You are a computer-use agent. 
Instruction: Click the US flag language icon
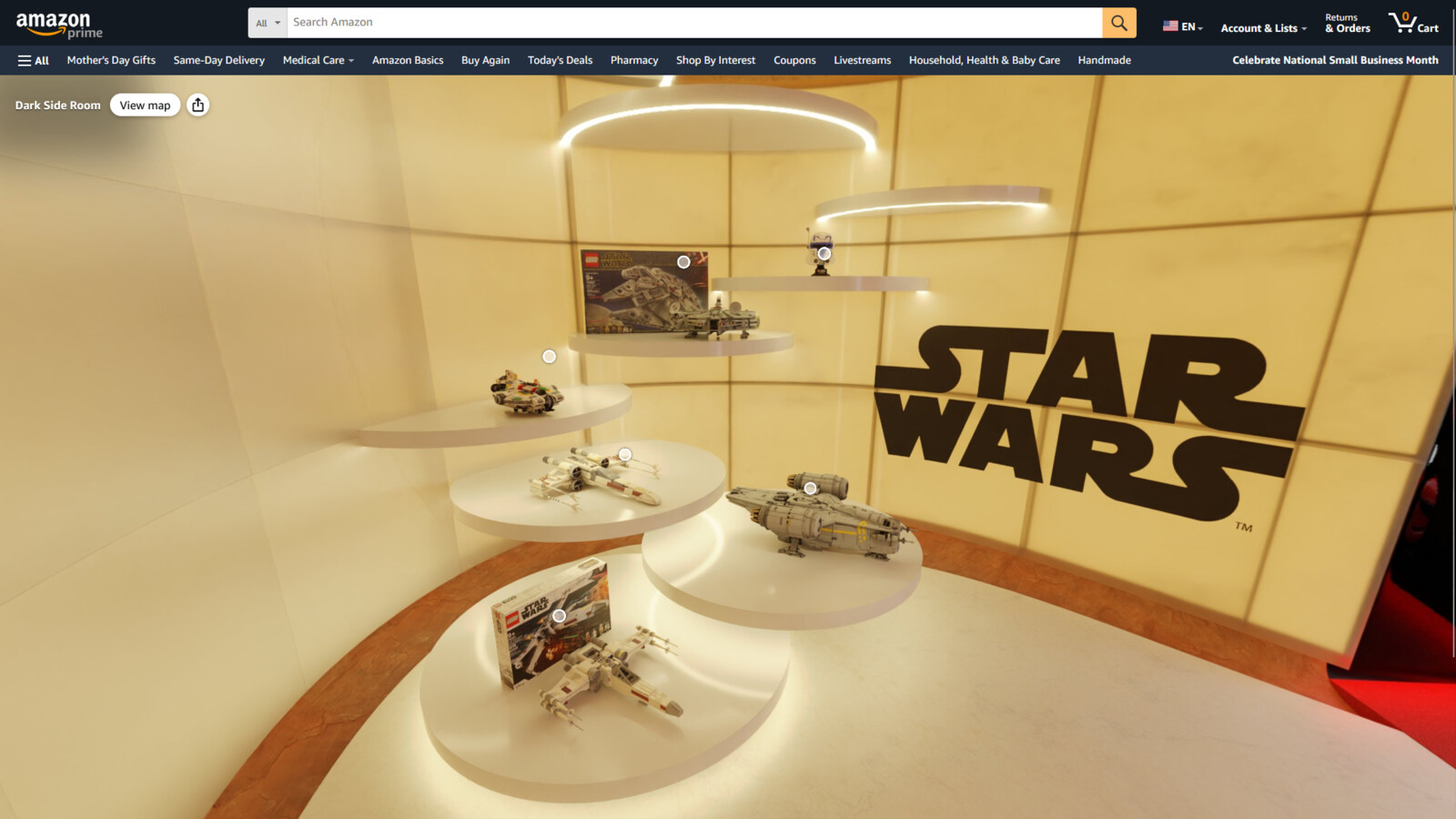[x=1170, y=26]
